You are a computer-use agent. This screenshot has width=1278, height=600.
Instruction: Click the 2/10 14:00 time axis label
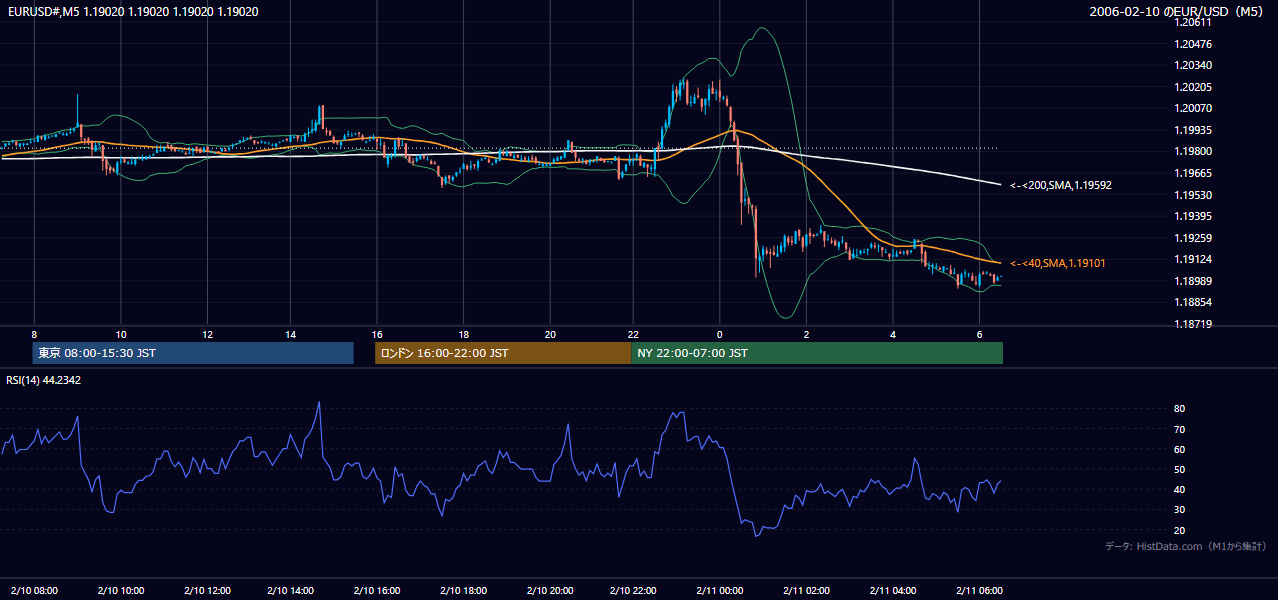click(x=292, y=590)
